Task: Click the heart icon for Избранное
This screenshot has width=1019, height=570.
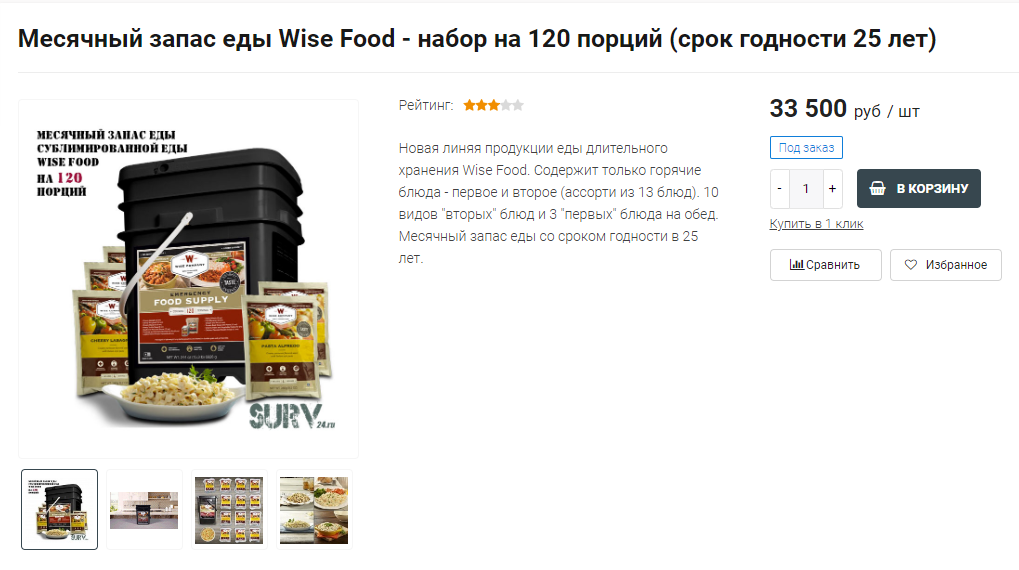Action: tap(910, 265)
